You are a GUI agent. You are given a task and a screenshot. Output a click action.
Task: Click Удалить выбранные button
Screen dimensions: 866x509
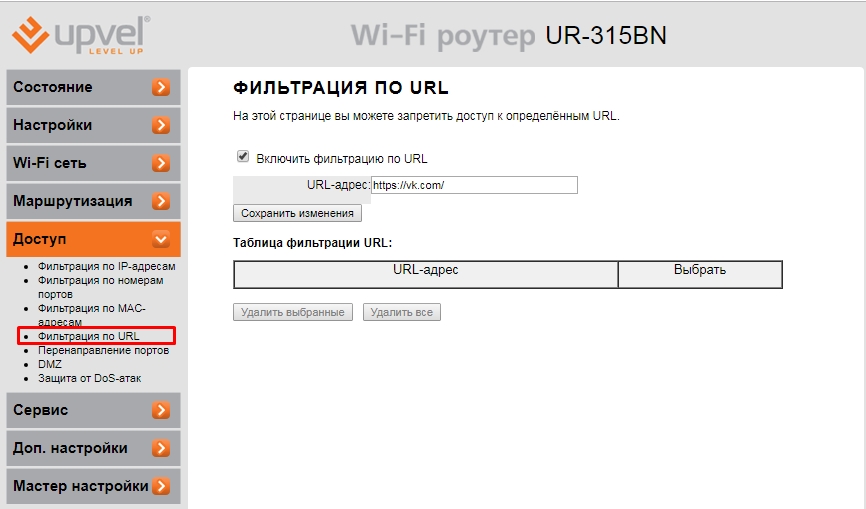point(293,312)
